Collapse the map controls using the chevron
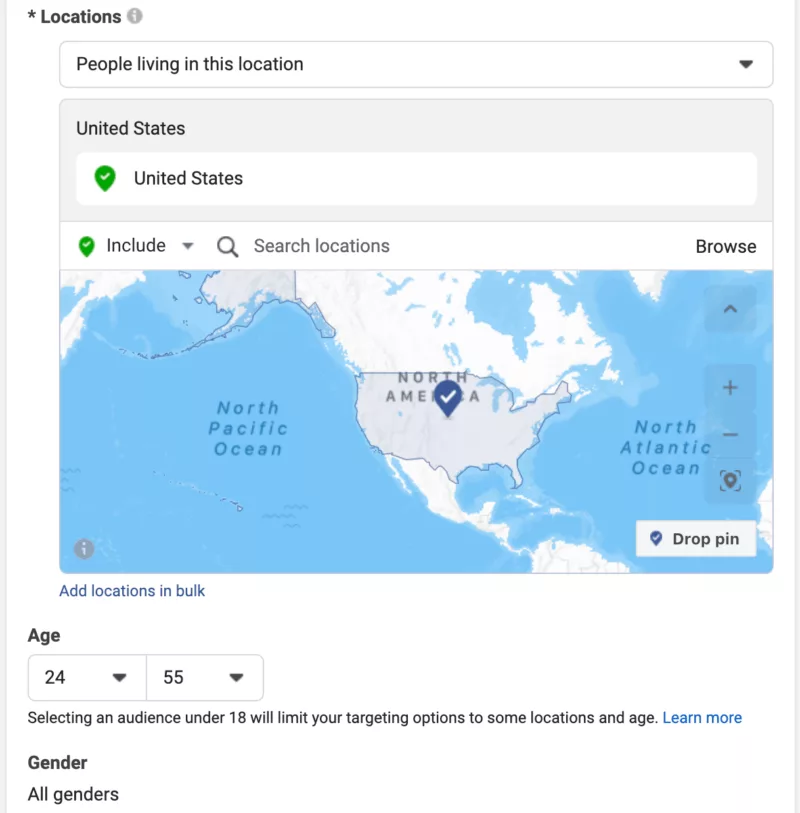The height and width of the screenshot is (813, 800). coord(729,309)
